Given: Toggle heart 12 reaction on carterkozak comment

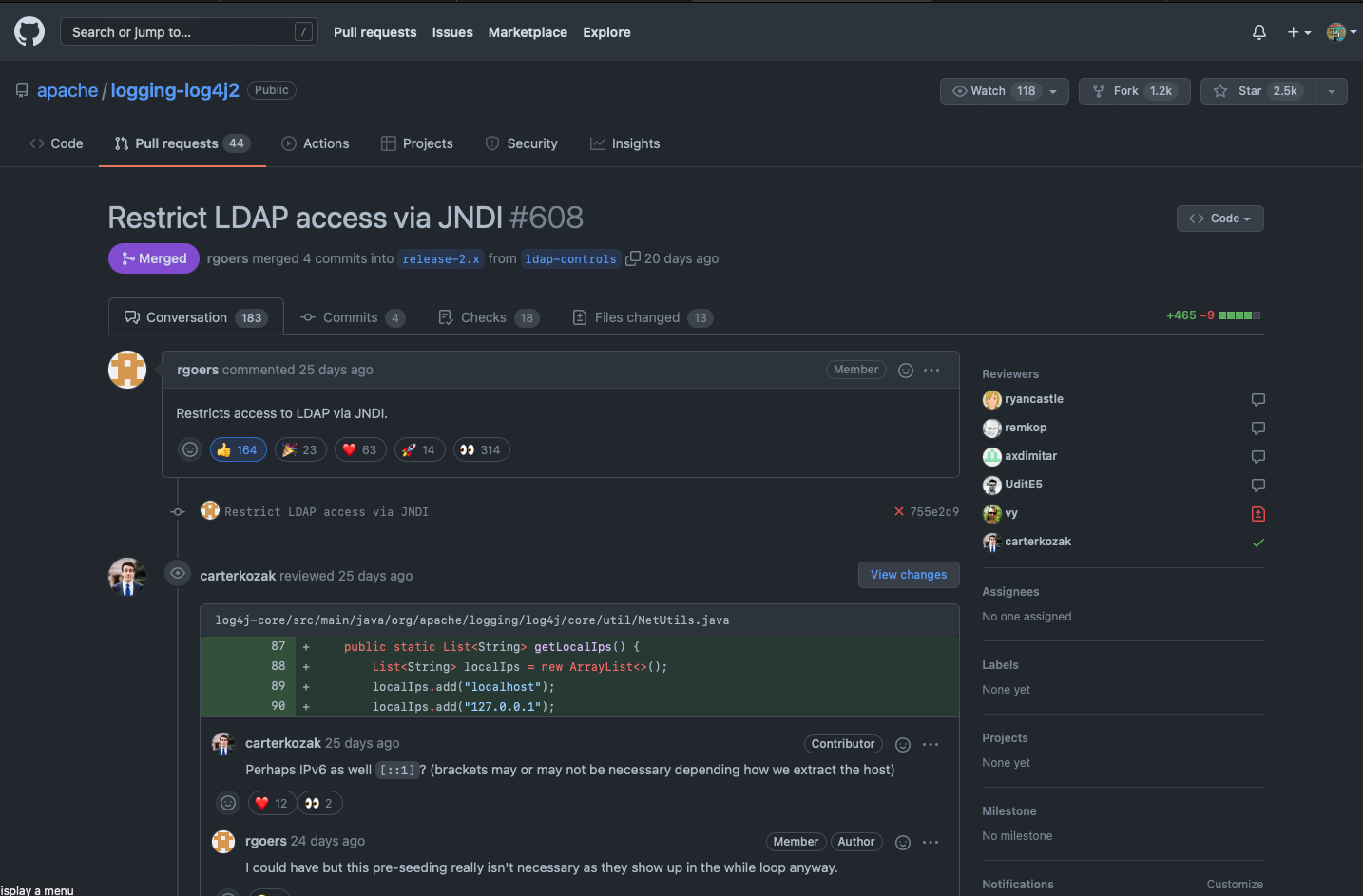Looking at the screenshot, I should (272, 803).
